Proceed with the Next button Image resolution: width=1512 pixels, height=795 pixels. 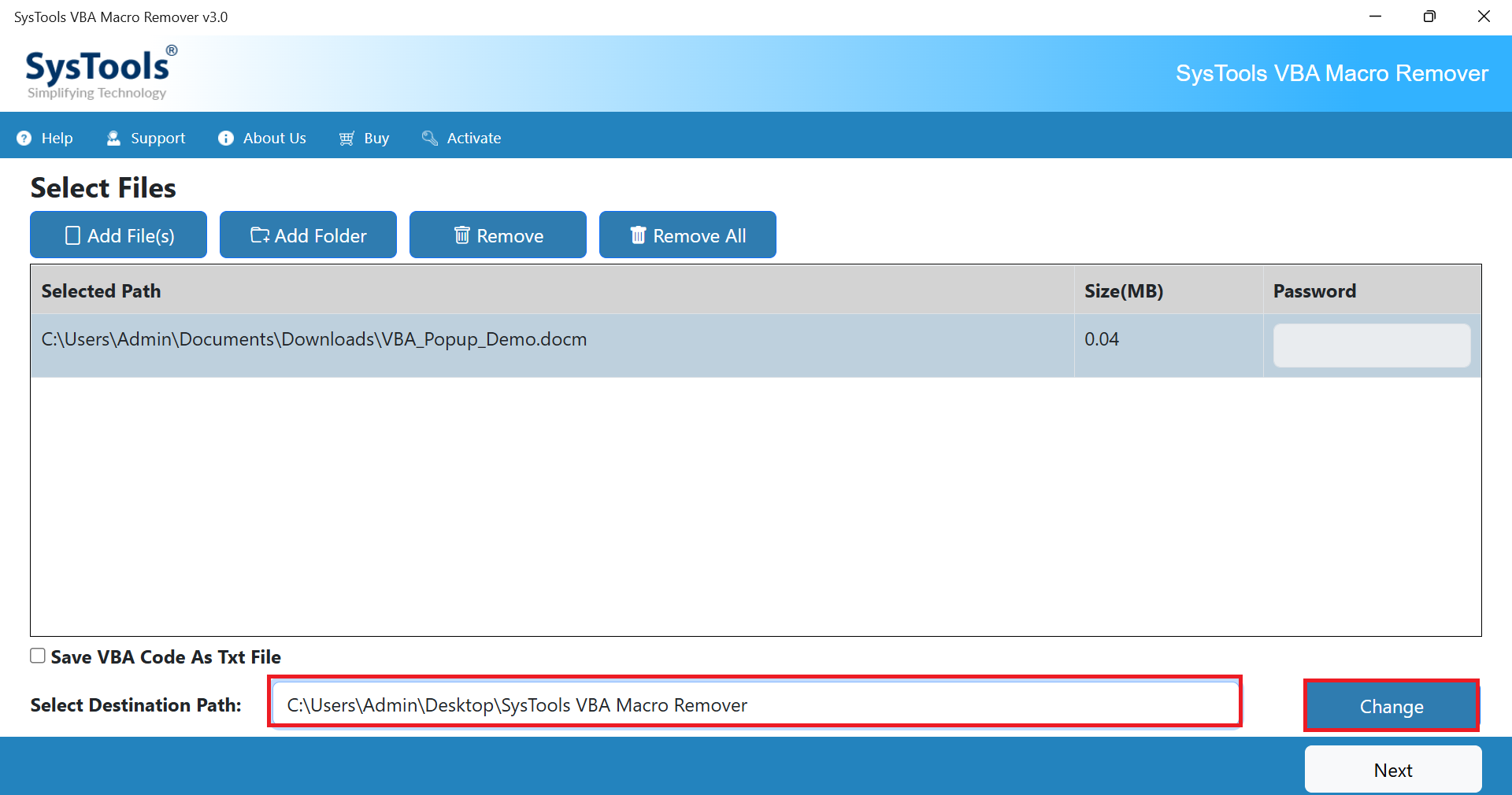(x=1393, y=770)
